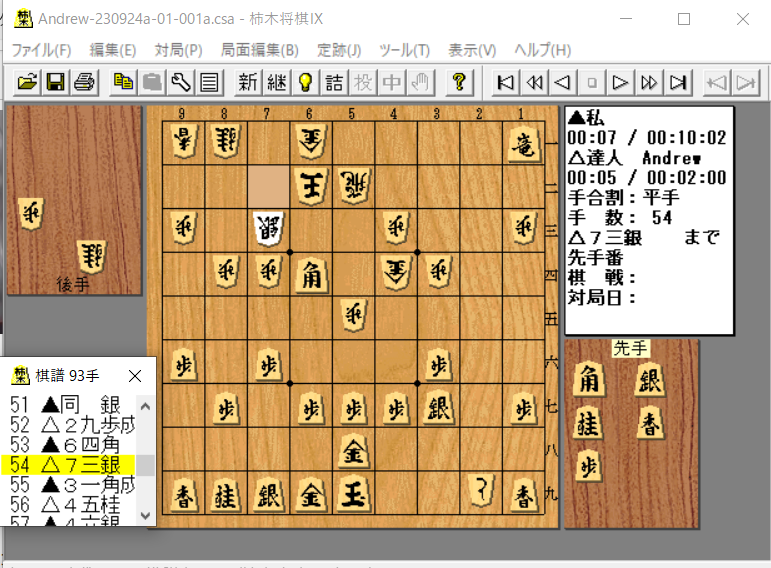Click the light bulb hint icon

(x=305, y=82)
